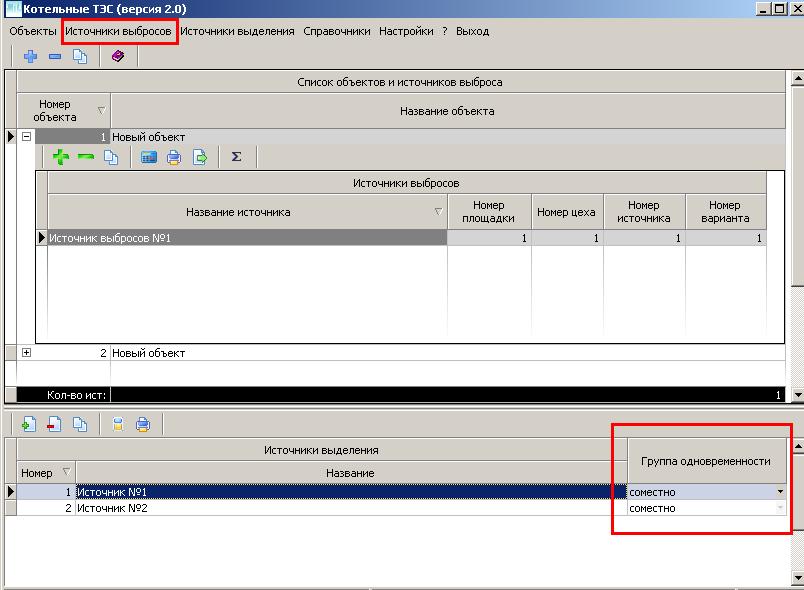
Task: Click the Sigma summation icon
Action: pyautogui.click(x=236, y=157)
